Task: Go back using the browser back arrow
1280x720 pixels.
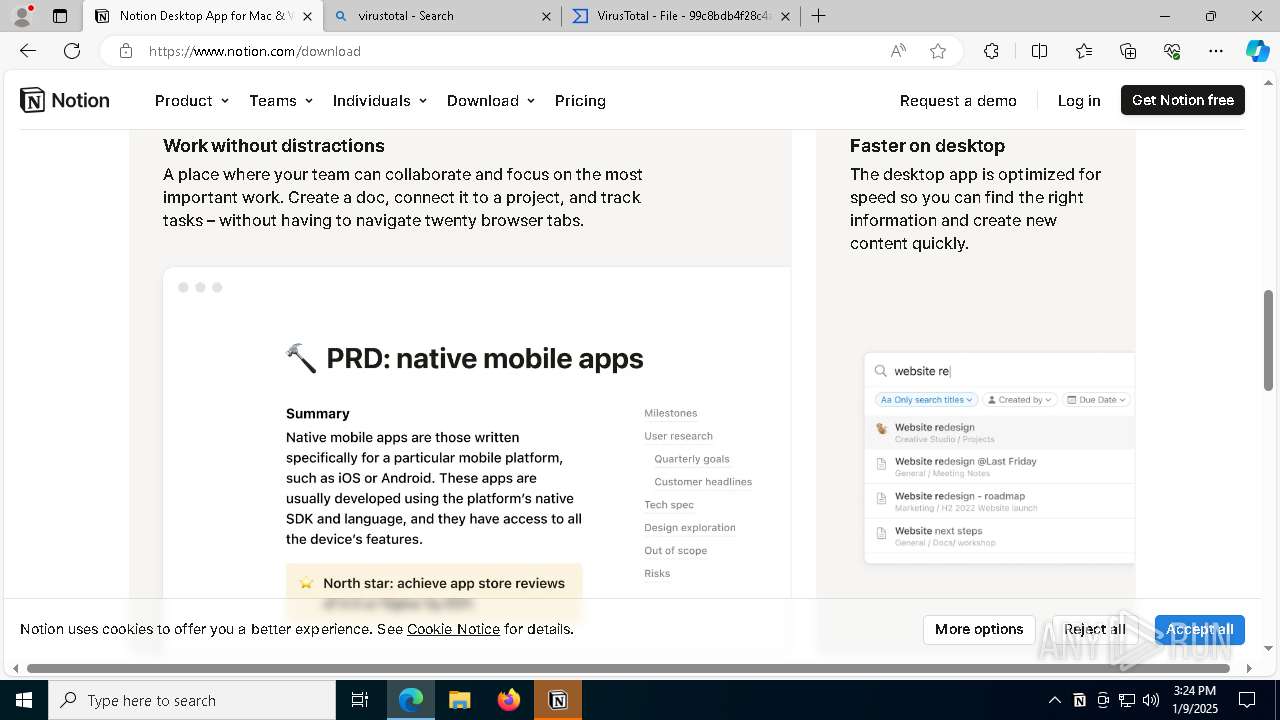Action: pyautogui.click(x=28, y=51)
